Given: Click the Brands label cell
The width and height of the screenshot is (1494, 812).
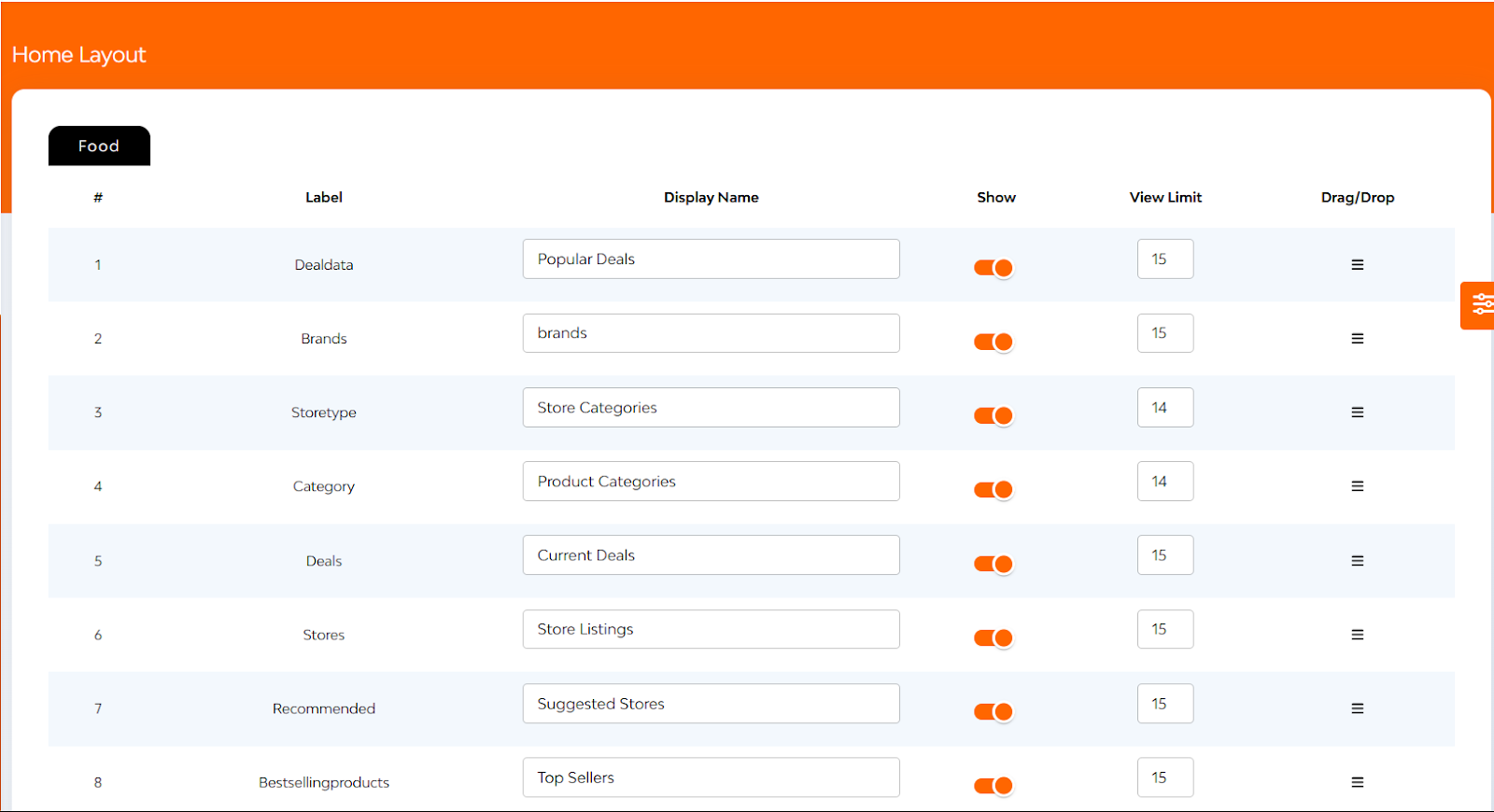Looking at the screenshot, I should 324,339.
